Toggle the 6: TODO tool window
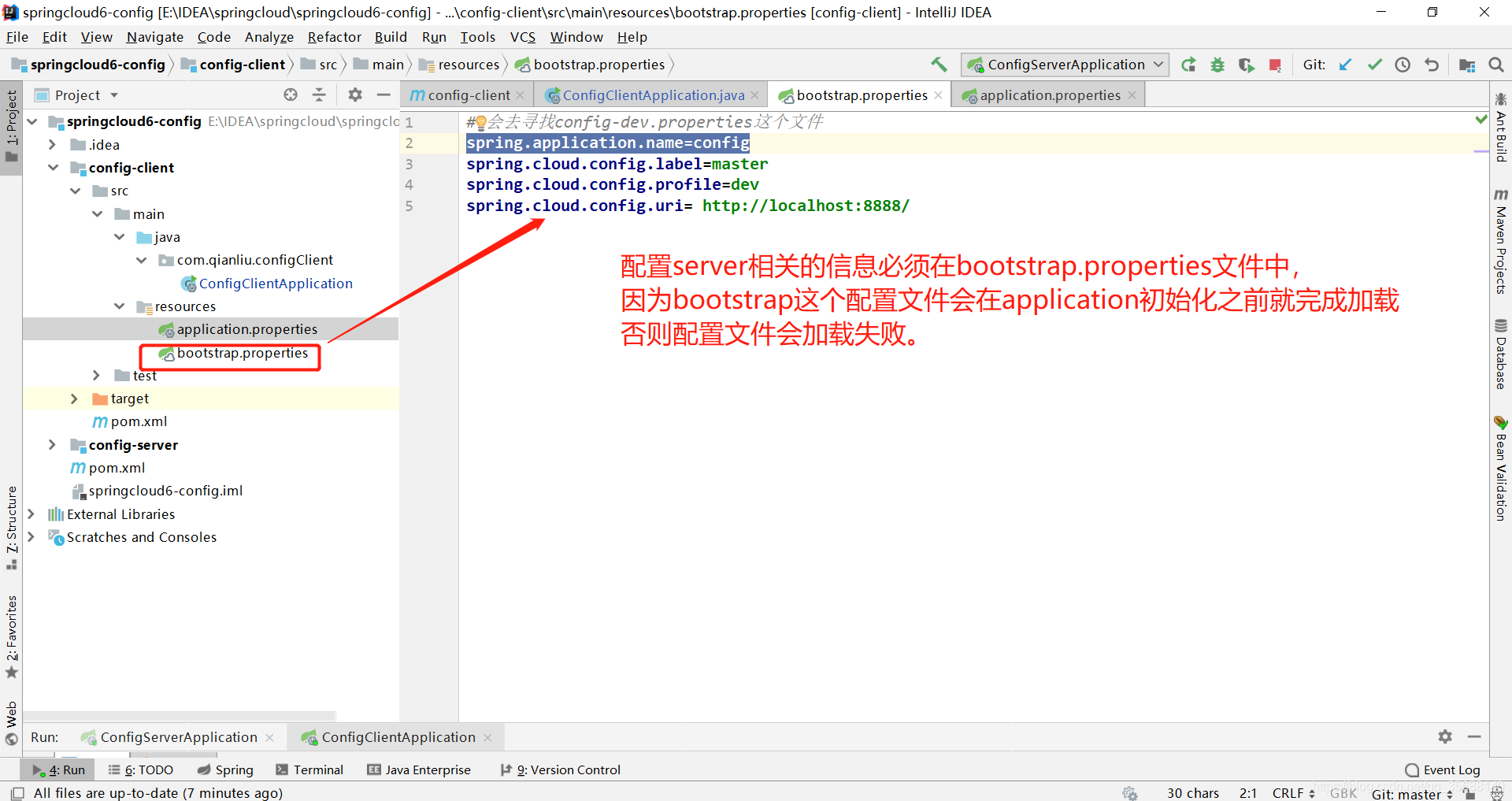Screen dimensions: 1512x801 [x=141, y=770]
